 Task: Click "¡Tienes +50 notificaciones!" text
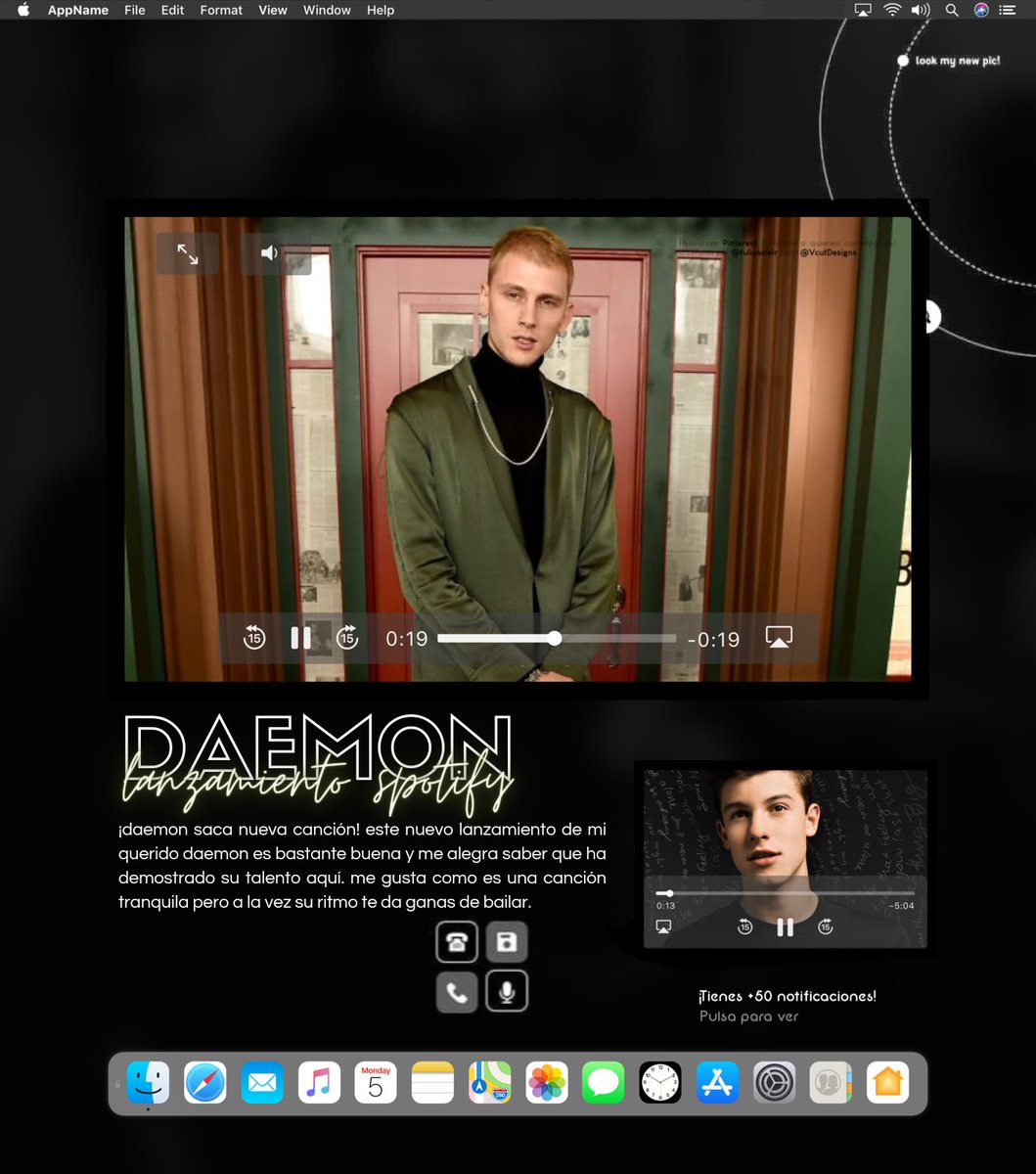tap(788, 996)
